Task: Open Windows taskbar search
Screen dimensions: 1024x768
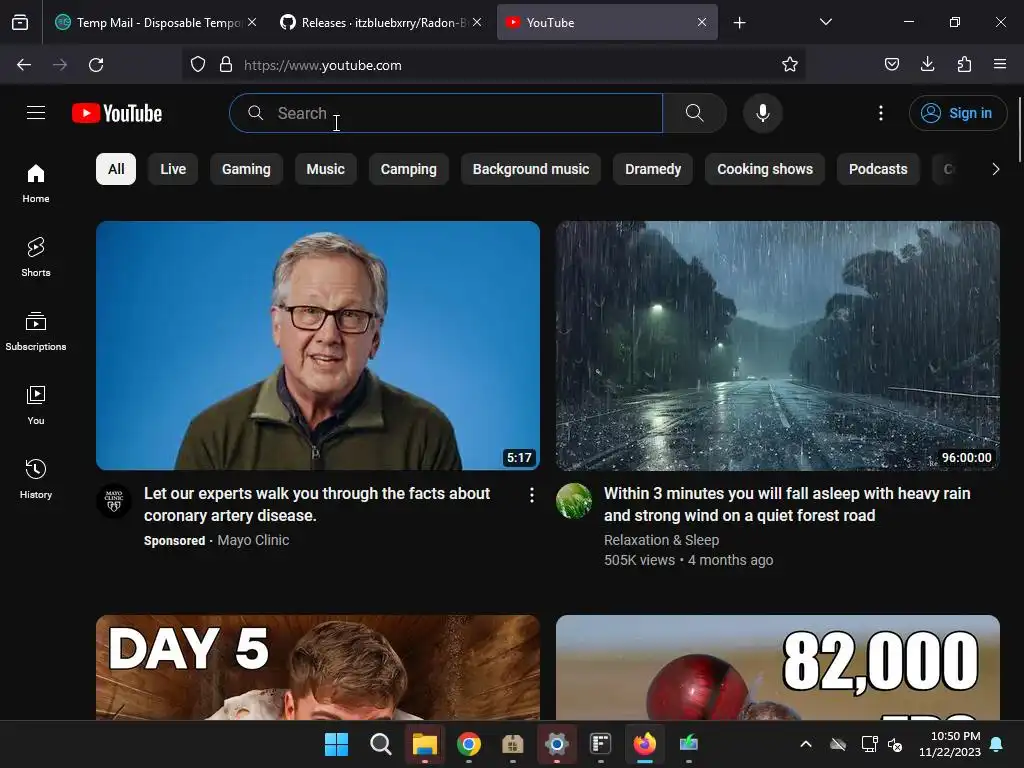Action: pos(380,744)
